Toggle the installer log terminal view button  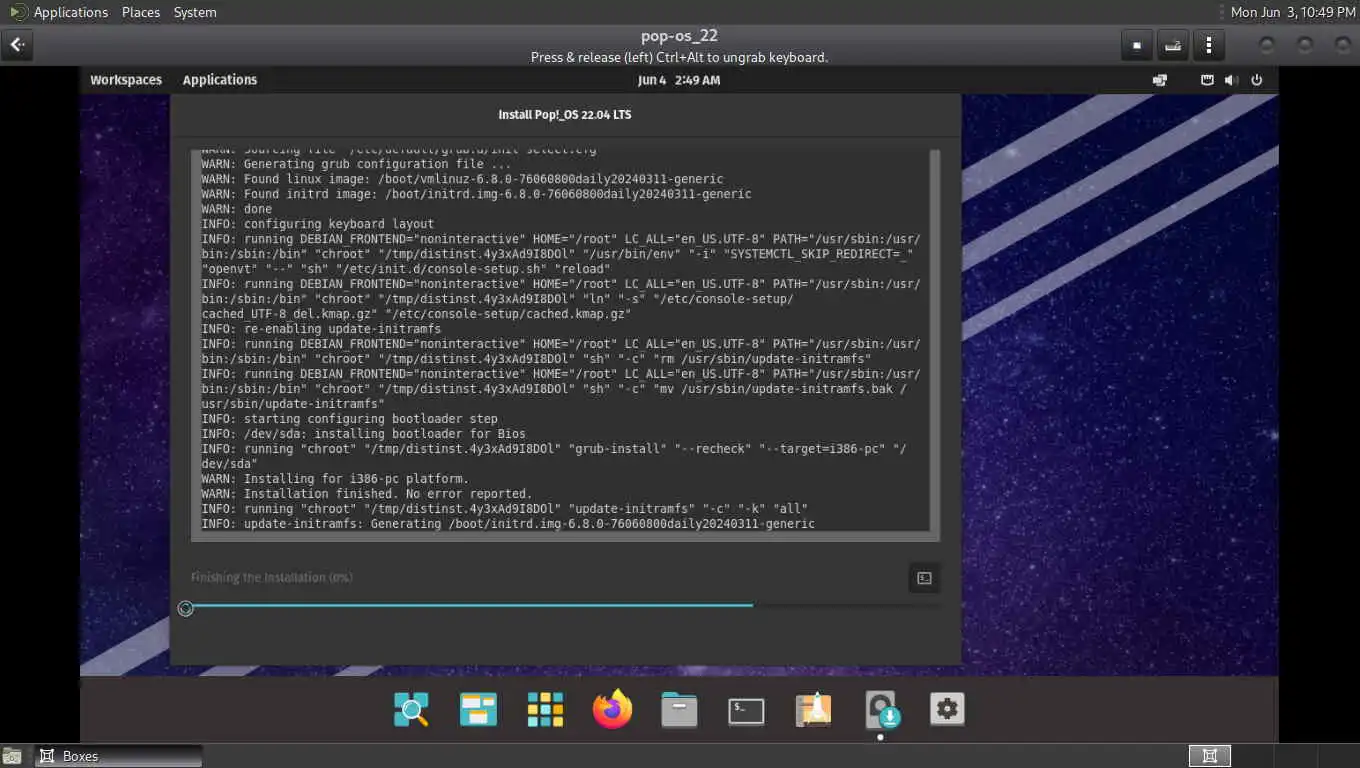pyautogui.click(x=924, y=578)
